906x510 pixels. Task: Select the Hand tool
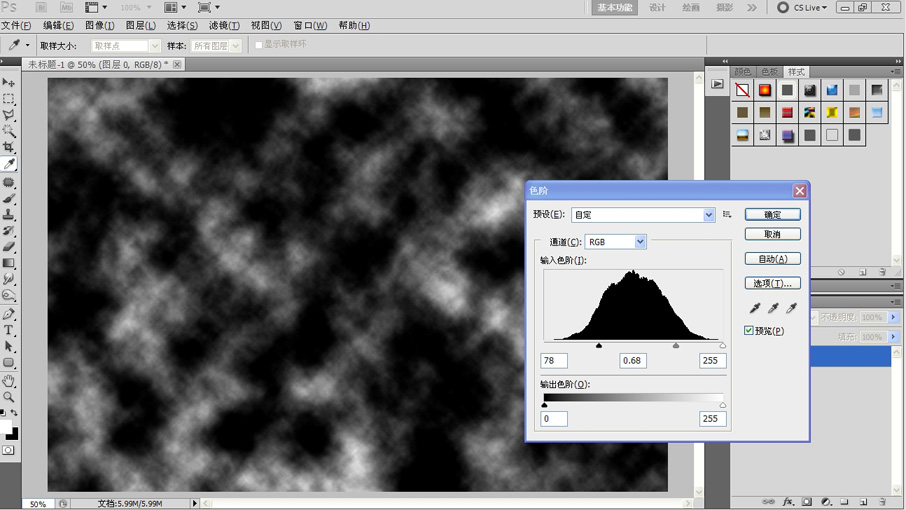coord(9,381)
